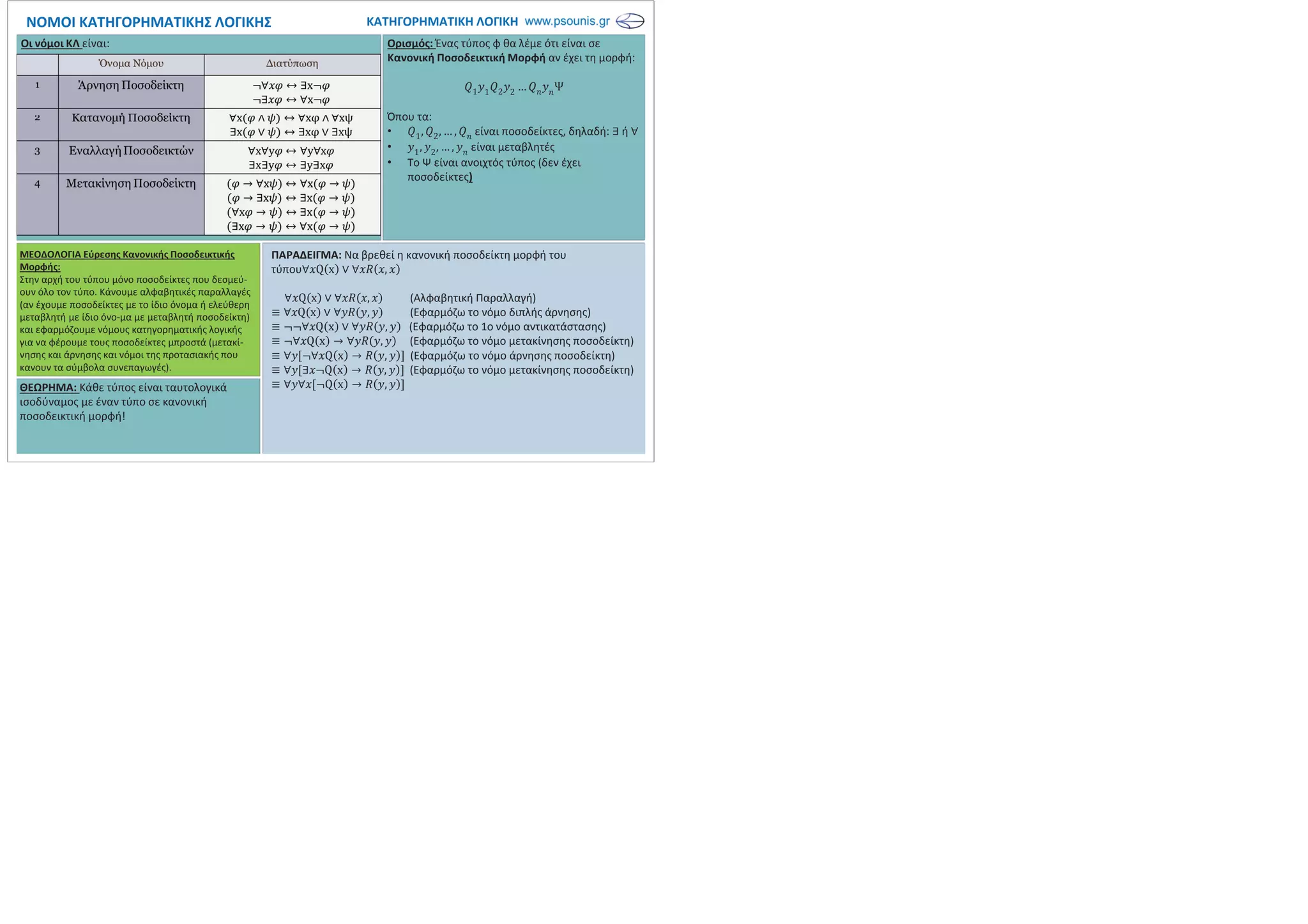Click the Μετακίνηση Ποσοδείκτη table cell

coord(131,184)
